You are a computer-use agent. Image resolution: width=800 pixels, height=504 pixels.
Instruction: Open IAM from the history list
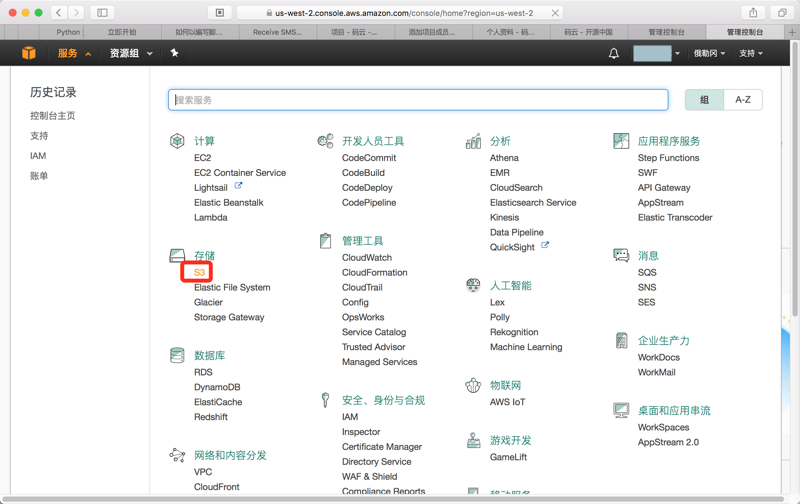click(38, 156)
